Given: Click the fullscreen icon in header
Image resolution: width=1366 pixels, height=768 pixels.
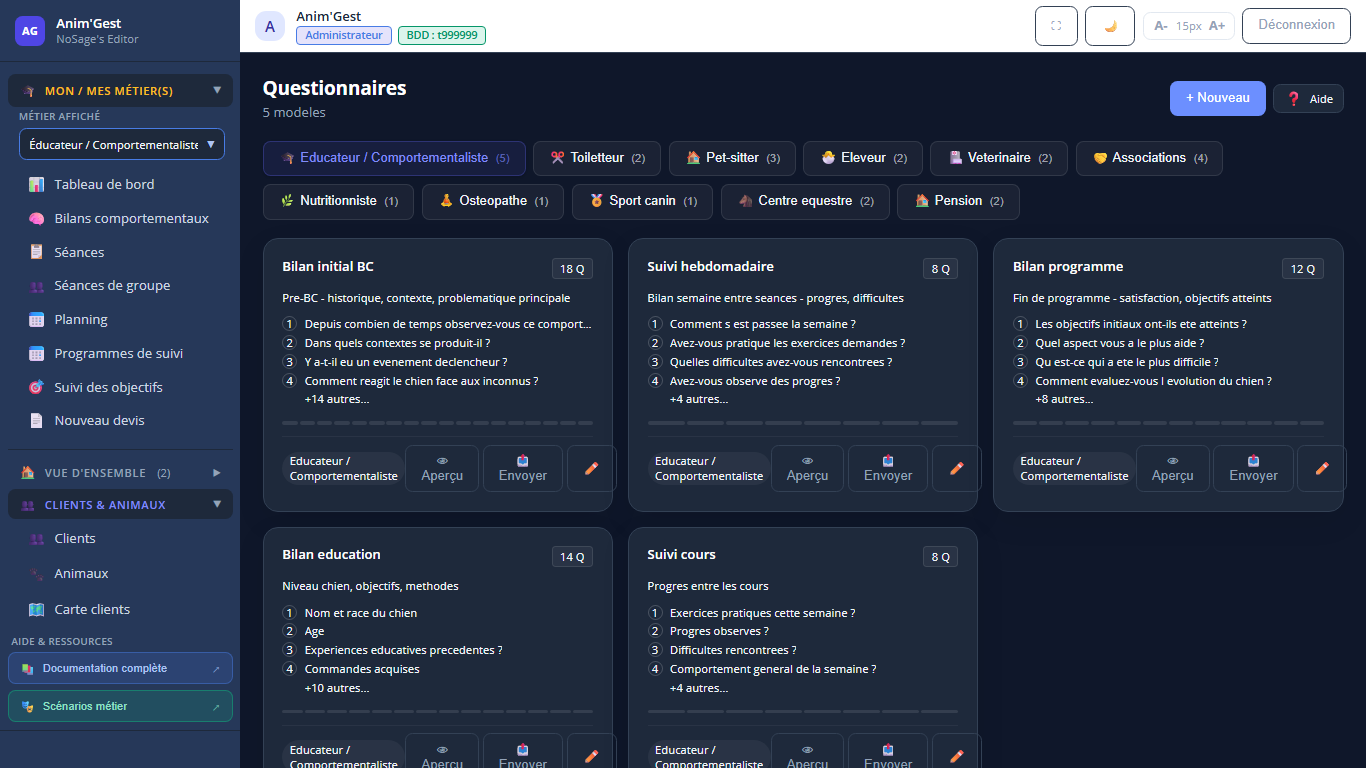Looking at the screenshot, I should (1056, 26).
